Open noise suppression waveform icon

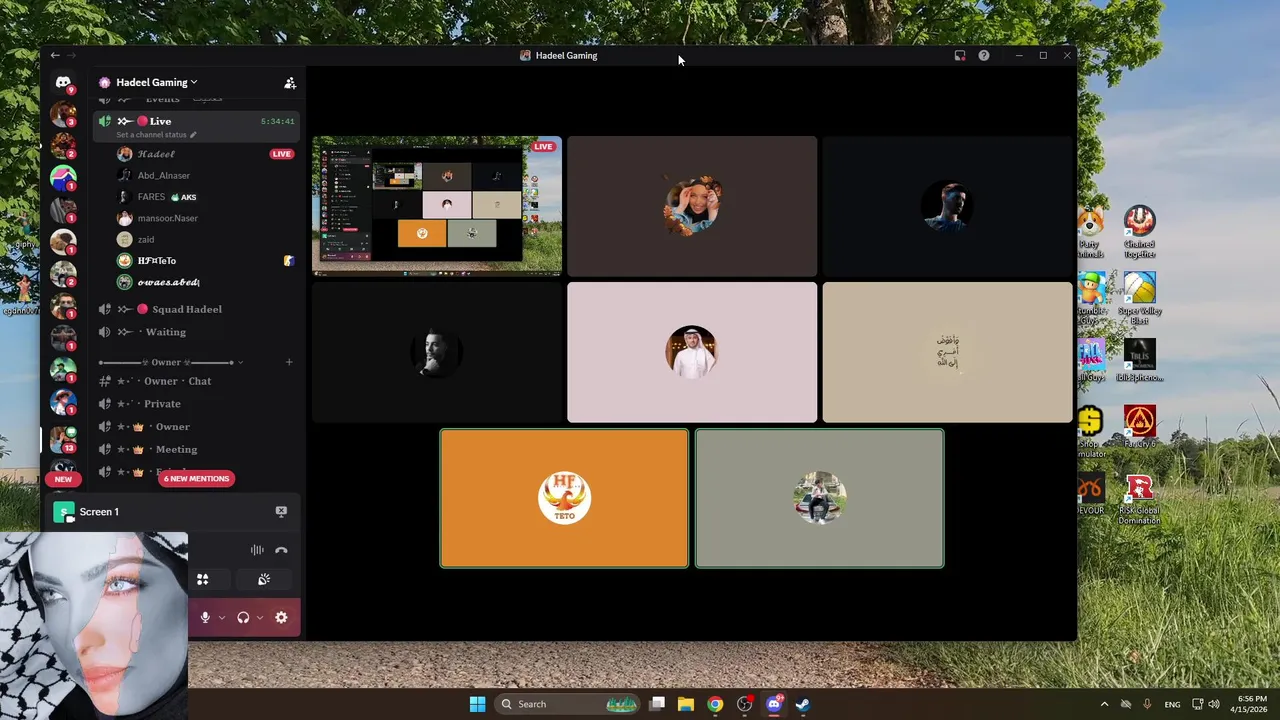(257, 550)
